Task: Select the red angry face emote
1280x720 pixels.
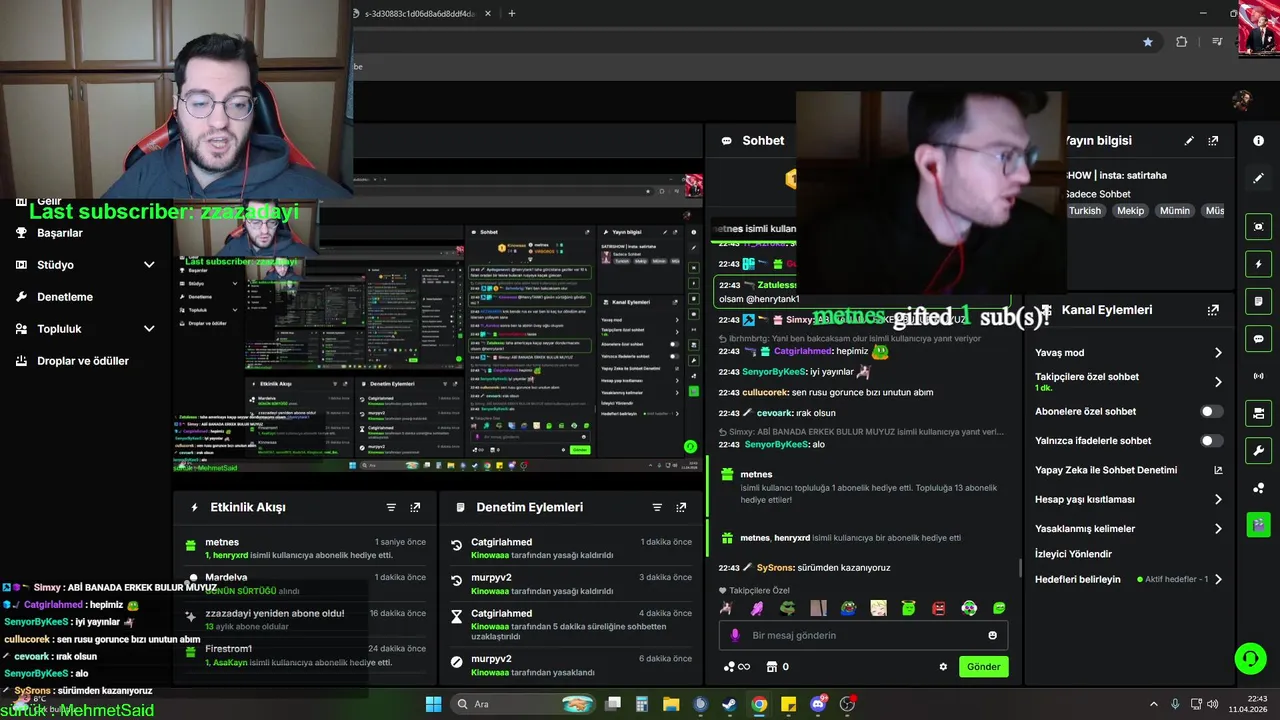Action: [x=939, y=608]
